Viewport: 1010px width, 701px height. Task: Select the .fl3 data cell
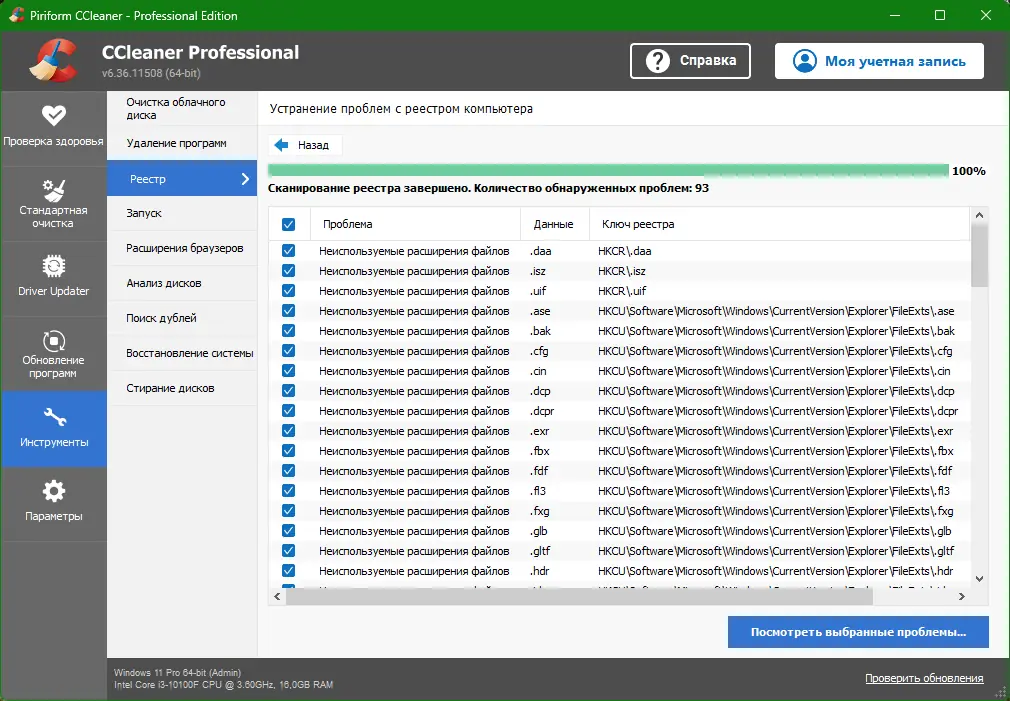click(538, 490)
